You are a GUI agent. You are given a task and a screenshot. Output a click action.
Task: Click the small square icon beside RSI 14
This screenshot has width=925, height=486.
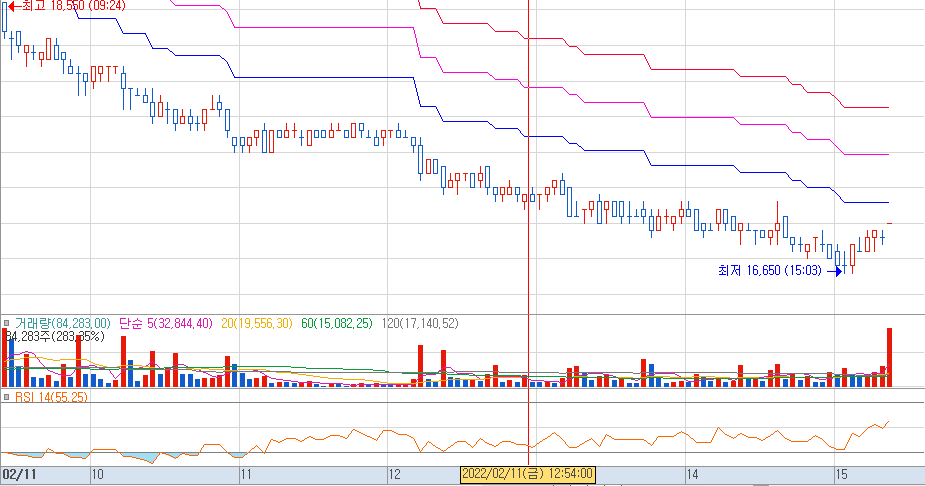coord(6,397)
